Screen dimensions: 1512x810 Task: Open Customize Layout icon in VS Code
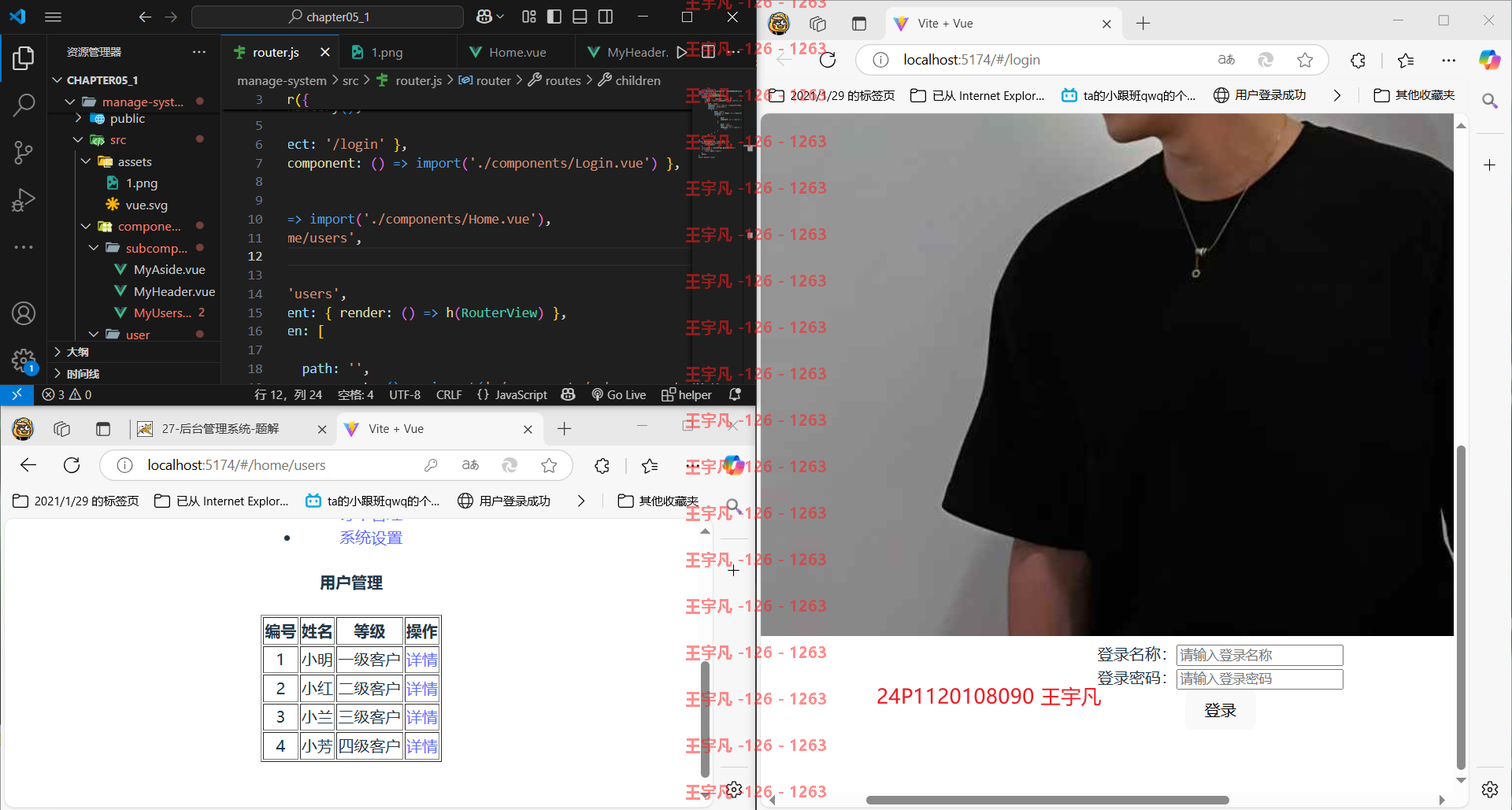[529, 17]
